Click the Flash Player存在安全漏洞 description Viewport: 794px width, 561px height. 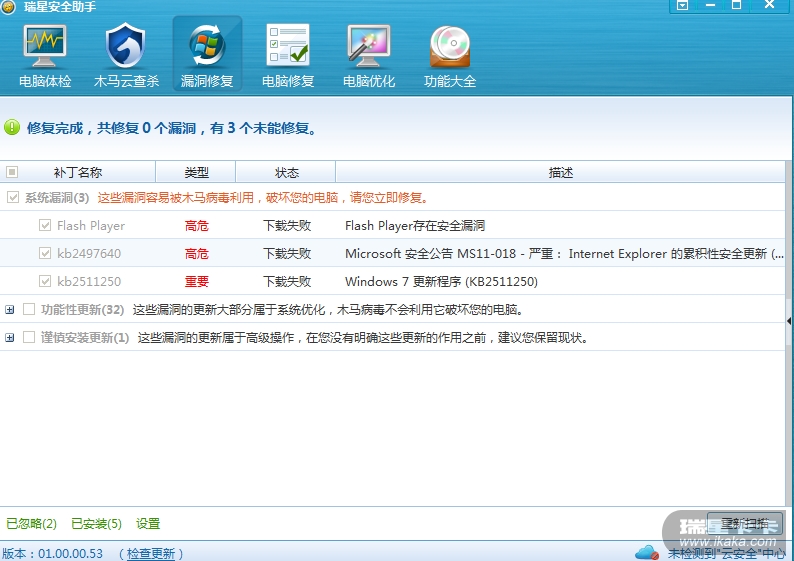click(415, 226)
